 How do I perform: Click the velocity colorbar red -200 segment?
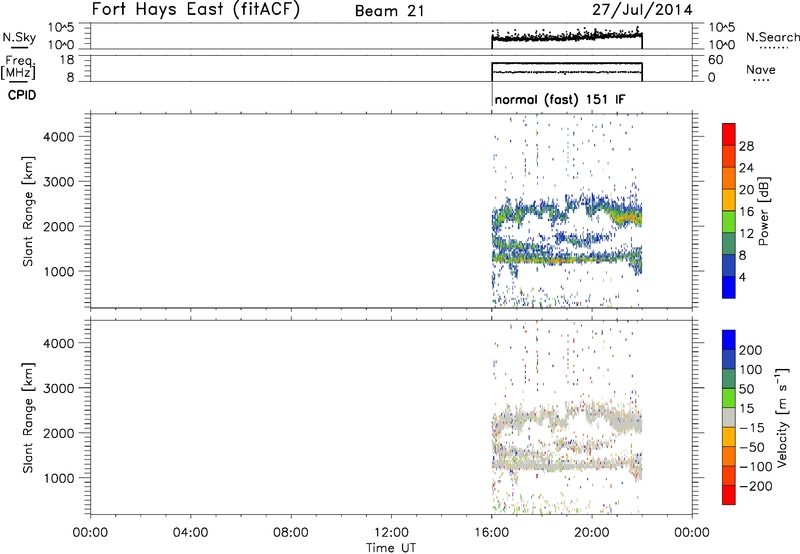[x=729, y=495]
